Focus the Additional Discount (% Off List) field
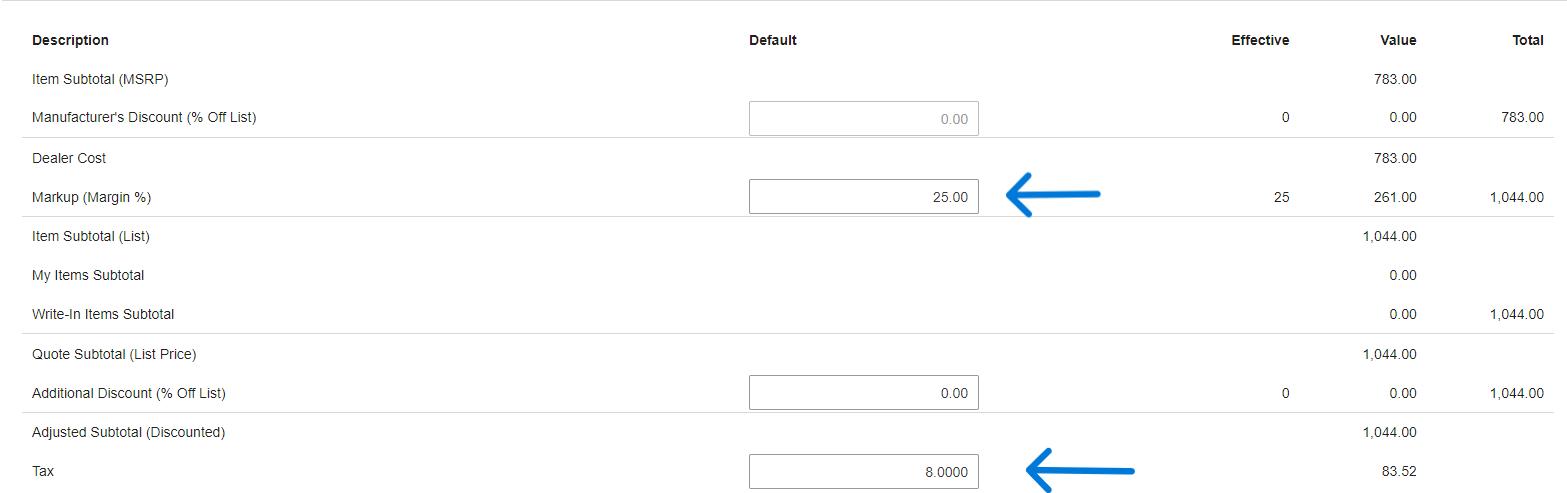Image resolution: width=1567 pixels, height=493 pixels. tap(864, 393)
